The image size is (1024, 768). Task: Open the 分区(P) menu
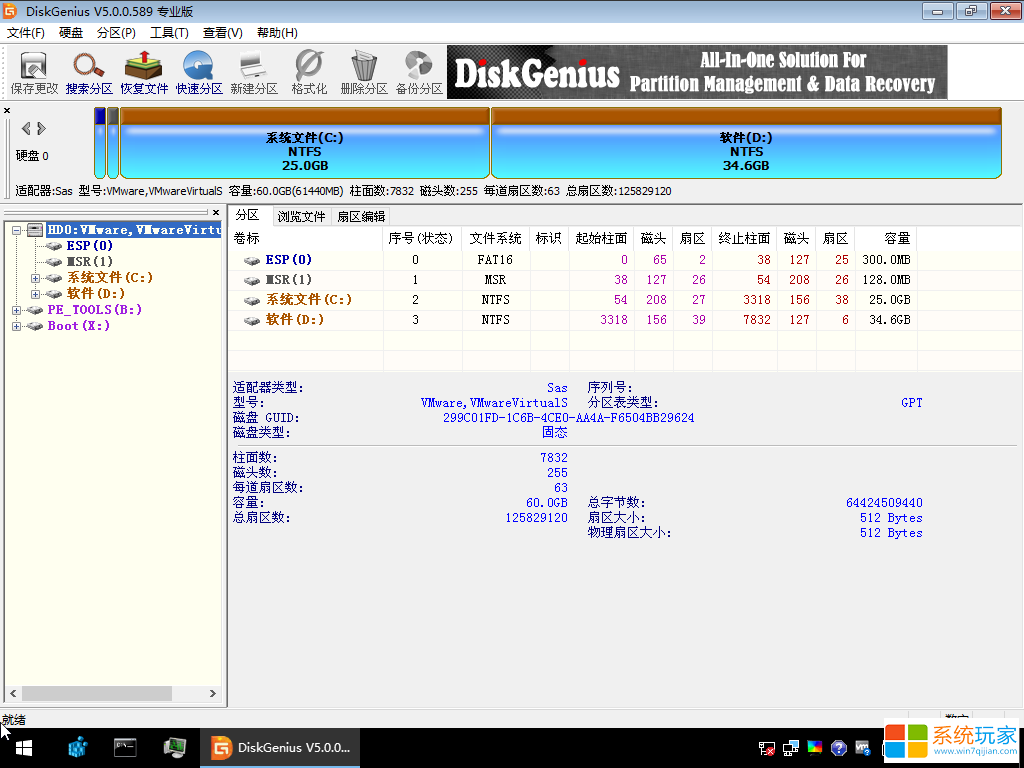click(x=116, y=33)
